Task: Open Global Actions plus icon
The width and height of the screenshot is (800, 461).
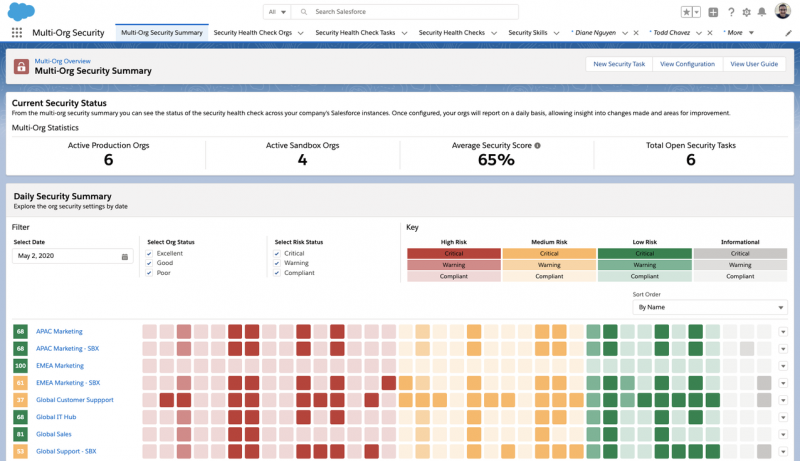Action: click(x=713, y=12)
